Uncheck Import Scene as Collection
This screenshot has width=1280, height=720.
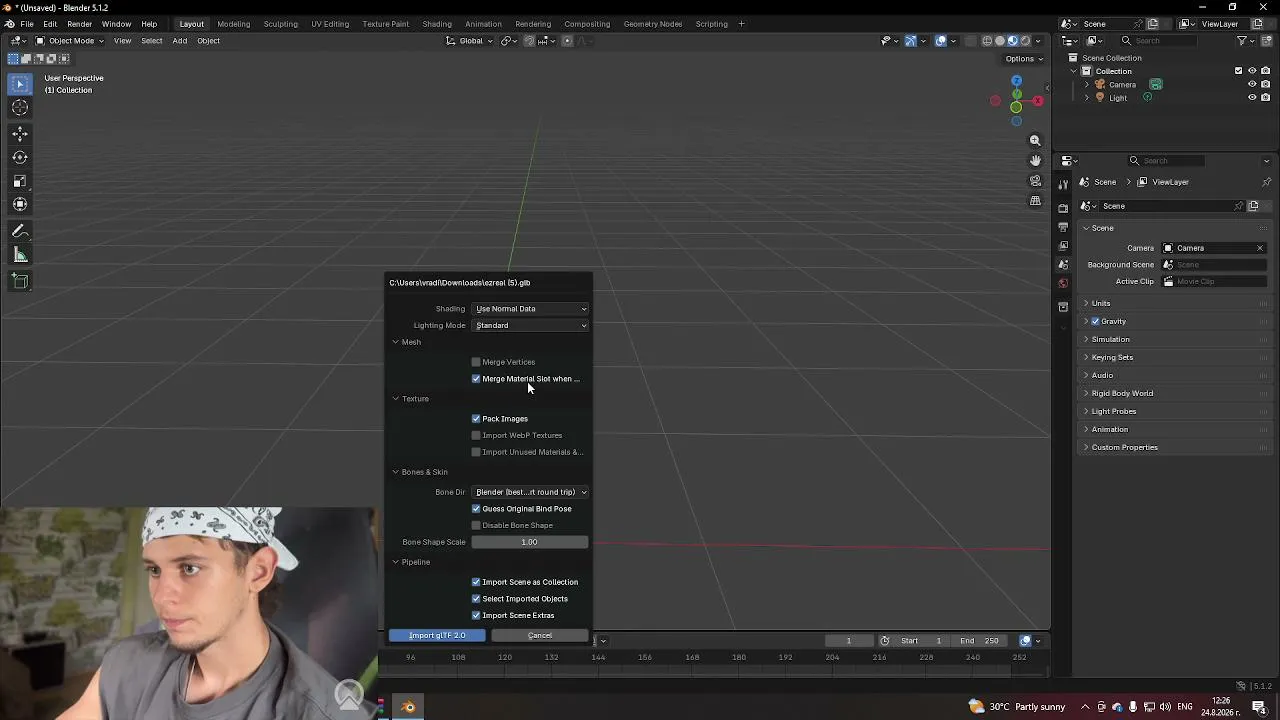pos(476,582)
